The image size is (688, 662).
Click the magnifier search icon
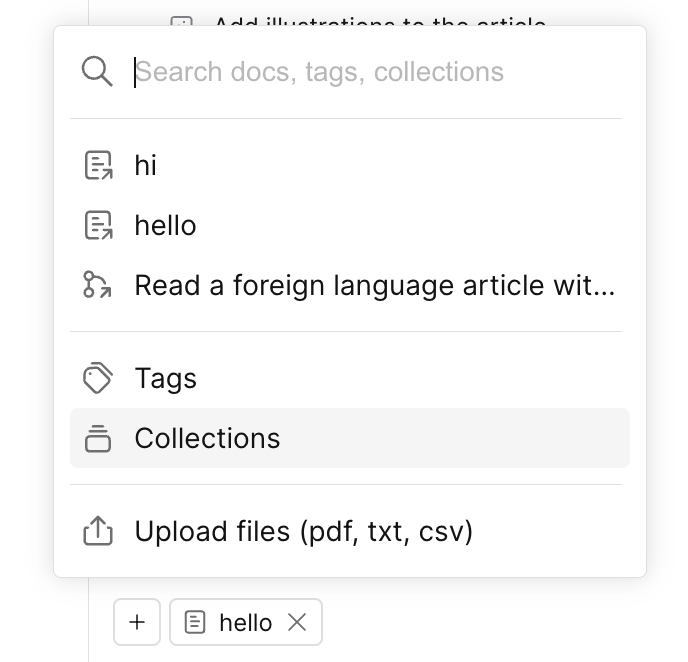[x=97, y=72]
